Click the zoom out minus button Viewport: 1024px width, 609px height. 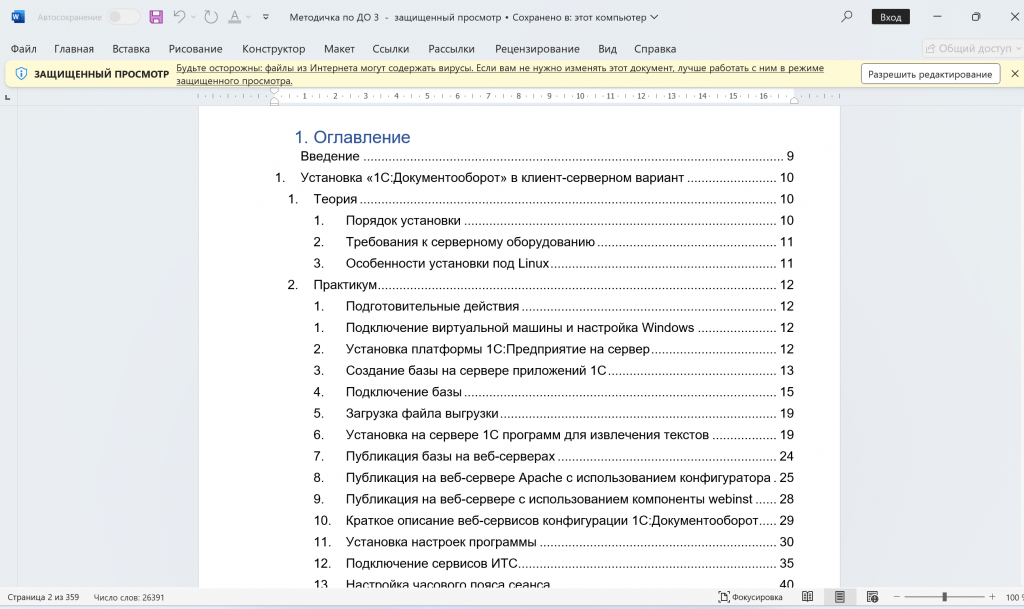[897, 597]
